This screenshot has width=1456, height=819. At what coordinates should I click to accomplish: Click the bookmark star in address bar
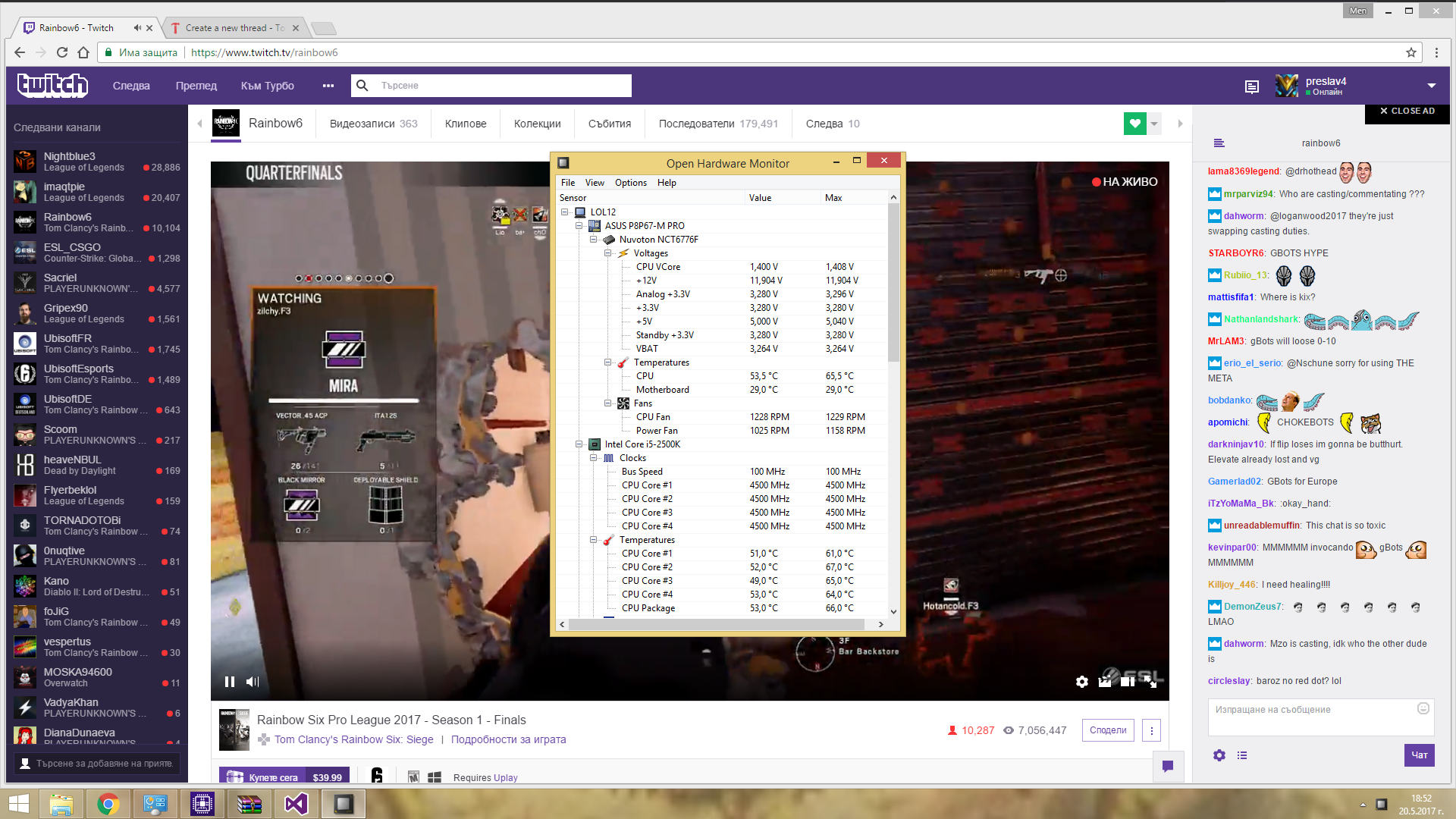point(1411,52)
